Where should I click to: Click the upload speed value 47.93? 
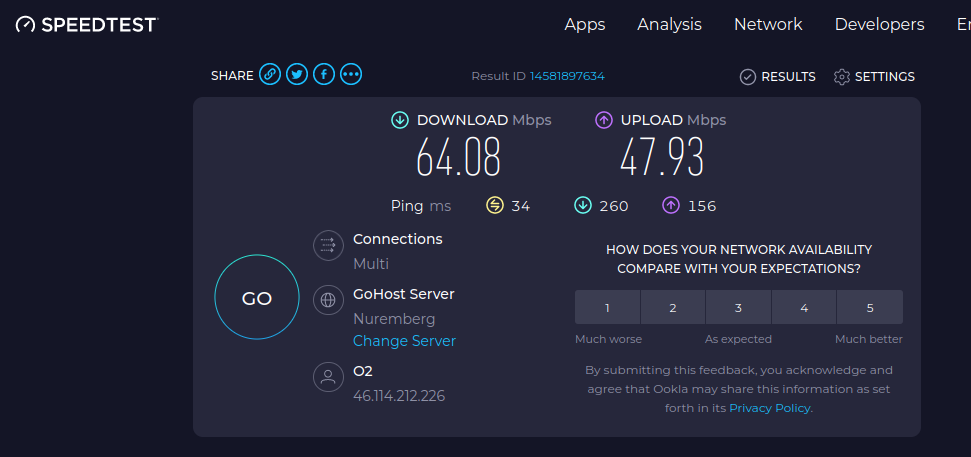coord(662,157)
